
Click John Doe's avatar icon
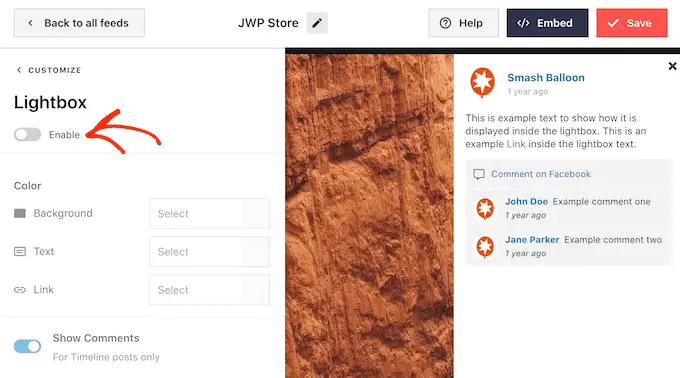coord(485,209)
